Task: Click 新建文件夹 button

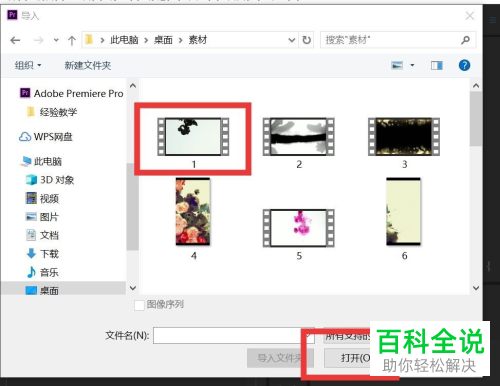Action: (88, 65)
